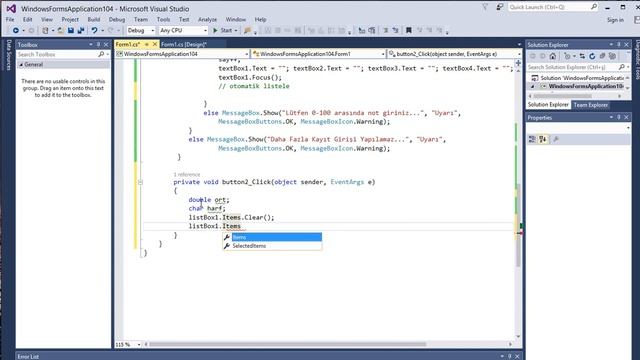Toggle the bookmark icon in the toolbar

point(409,31)
